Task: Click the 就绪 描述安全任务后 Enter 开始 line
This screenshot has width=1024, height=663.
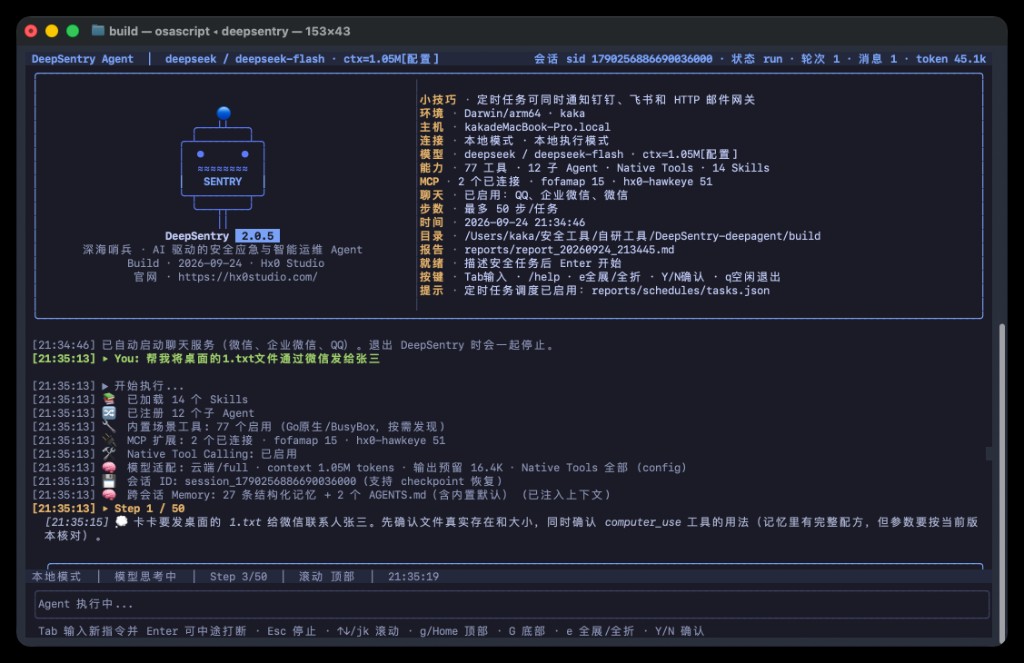Action: click(x=520, y=263)
